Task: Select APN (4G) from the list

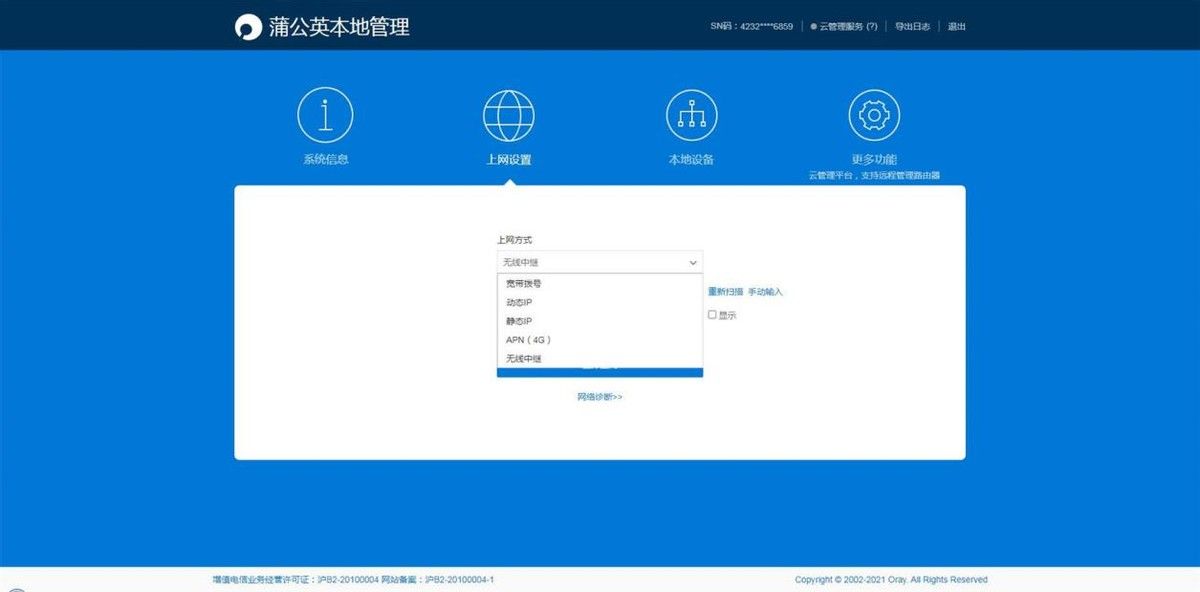Action: 528,340
